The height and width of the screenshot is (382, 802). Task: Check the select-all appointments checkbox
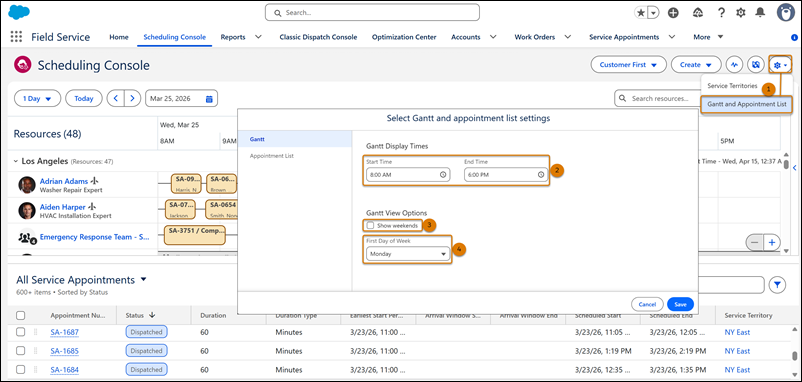coord(20,316)
